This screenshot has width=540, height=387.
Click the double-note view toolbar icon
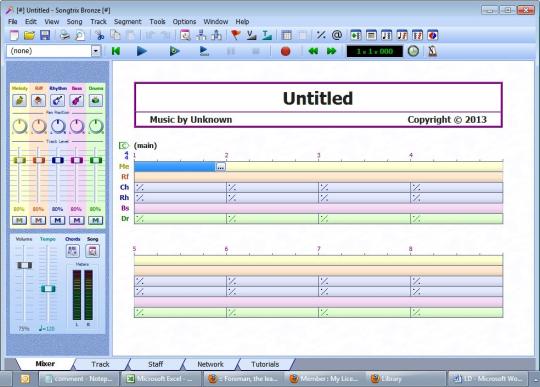pos(386,35)
